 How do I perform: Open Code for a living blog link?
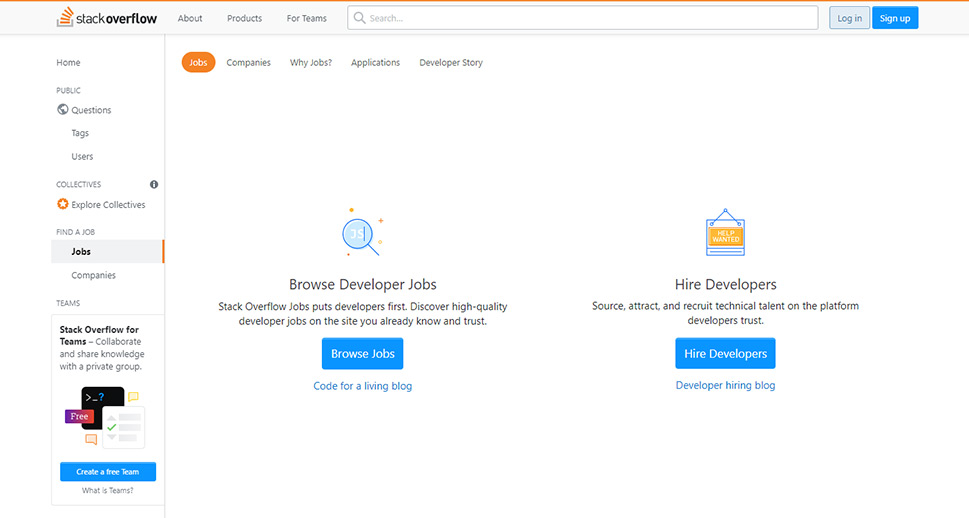coord(363,386)
